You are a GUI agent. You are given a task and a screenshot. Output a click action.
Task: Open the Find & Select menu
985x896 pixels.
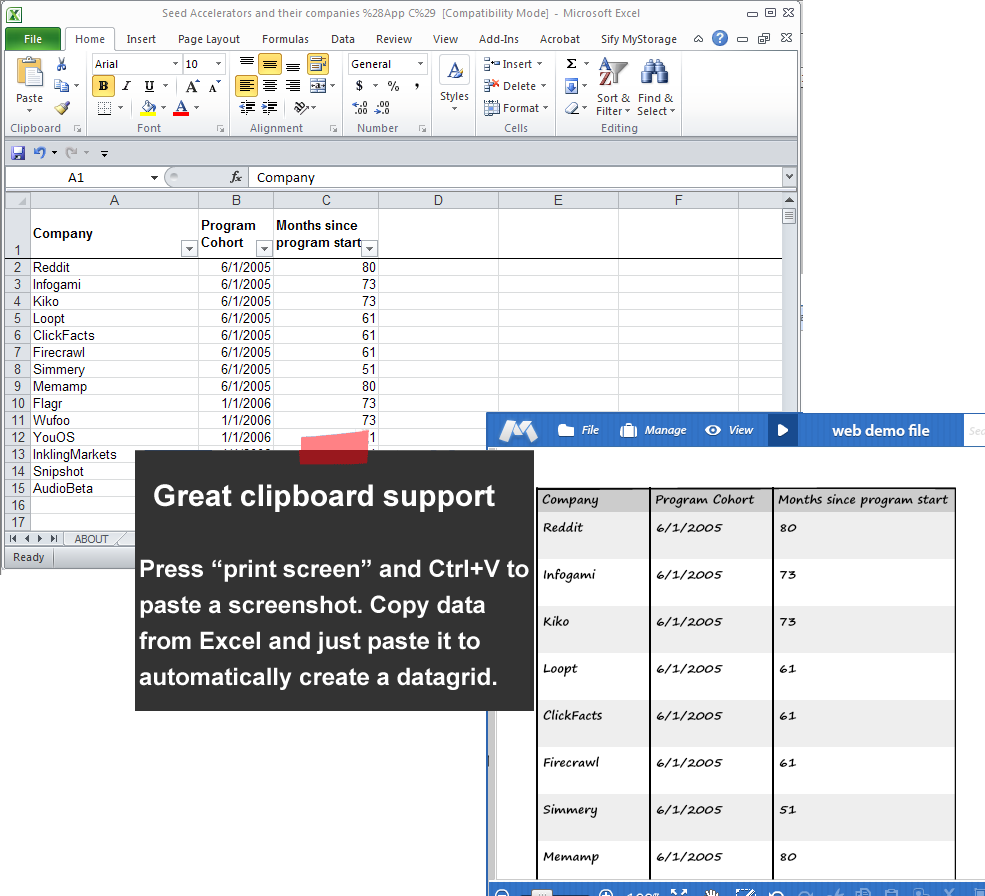[x=656, y=86]
